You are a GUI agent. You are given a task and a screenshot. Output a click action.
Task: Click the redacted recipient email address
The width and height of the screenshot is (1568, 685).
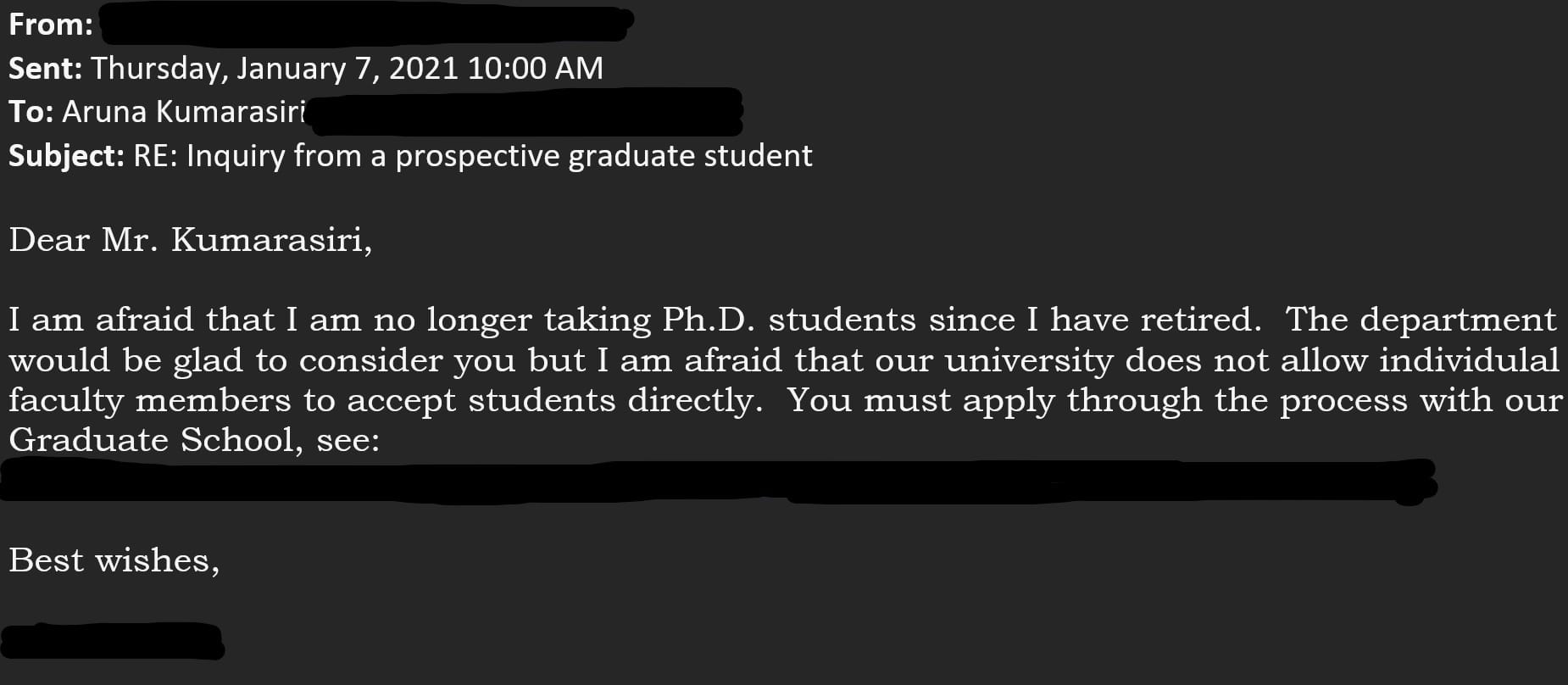(526, 113)
